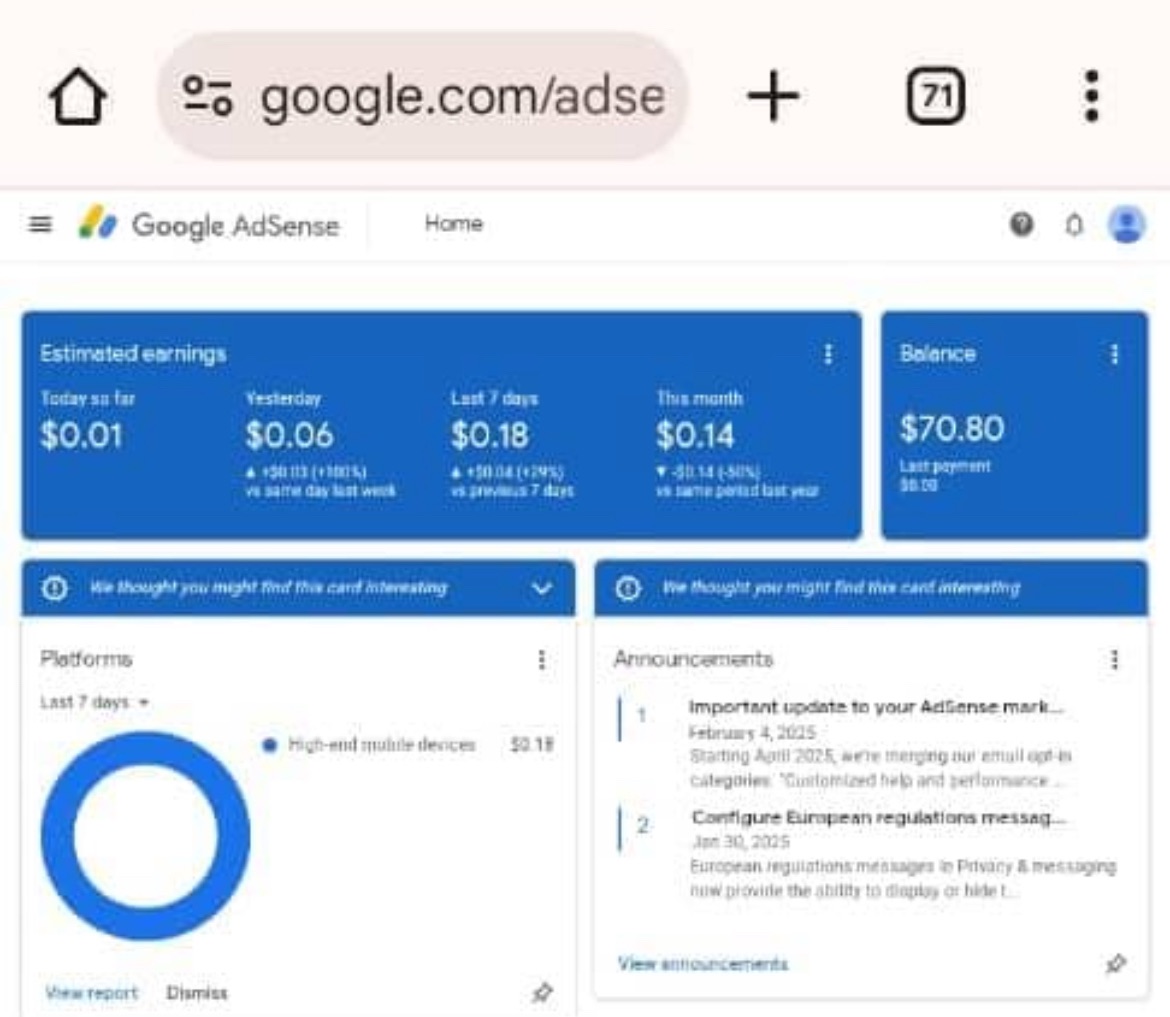Pin the Platforms card
Screen dimensions: 1170x1017
click(541, 992)
